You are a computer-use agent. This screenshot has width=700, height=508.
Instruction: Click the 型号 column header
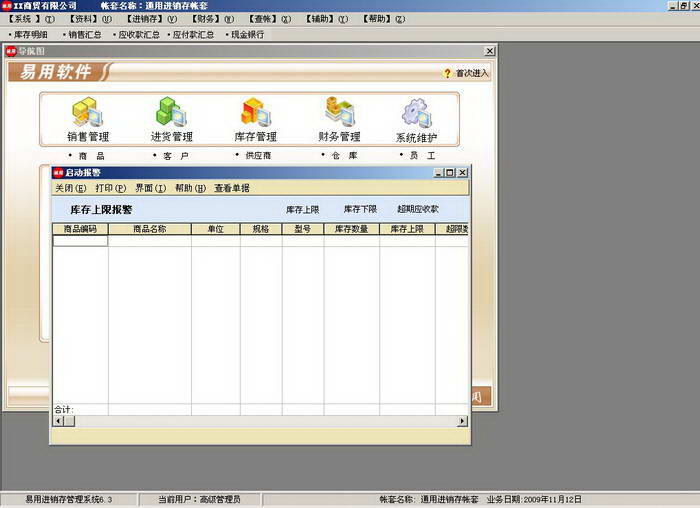click(x=303, y=229)
